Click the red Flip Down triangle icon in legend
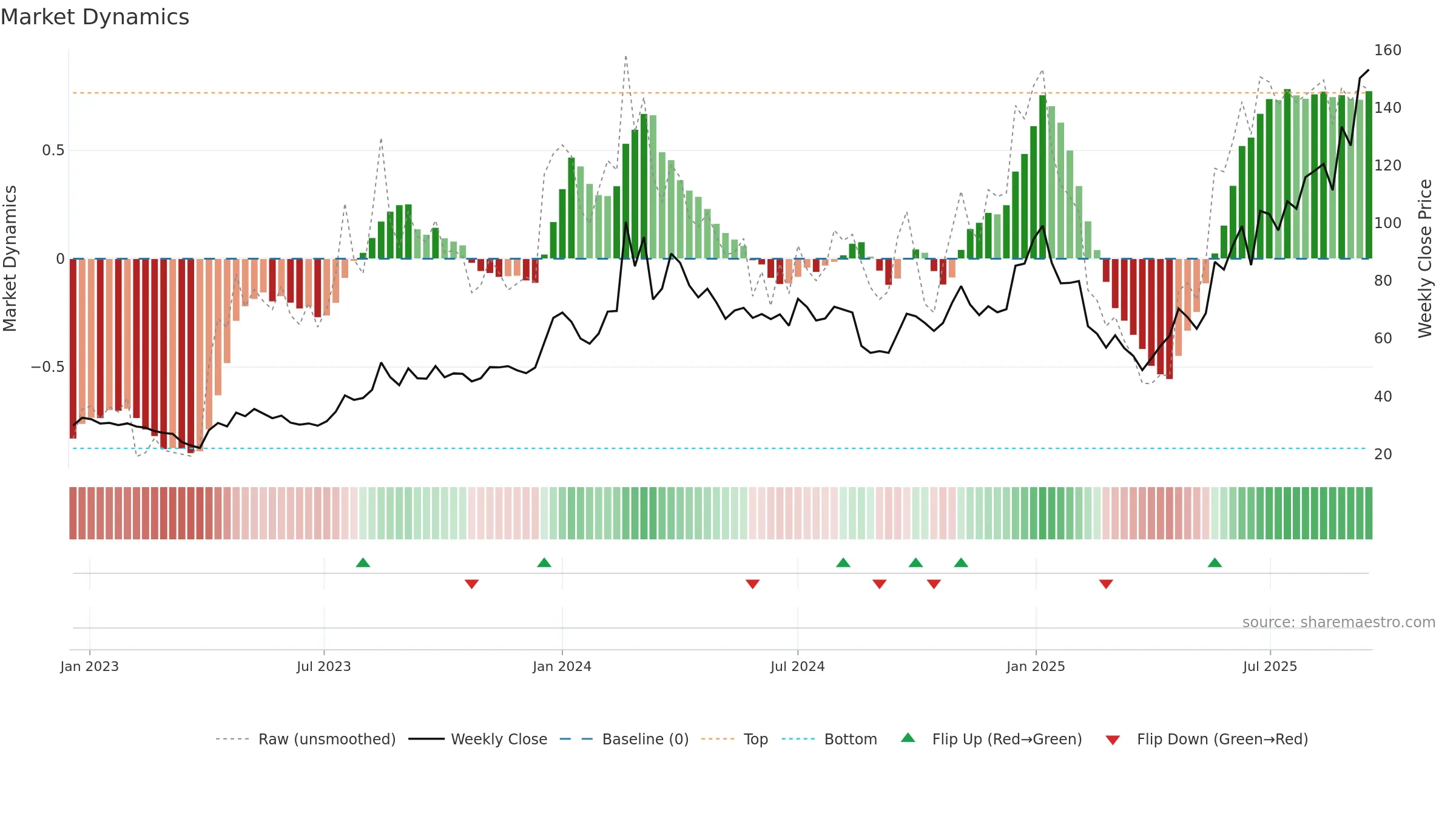The image size is (1456, 819). (1113, 740)
